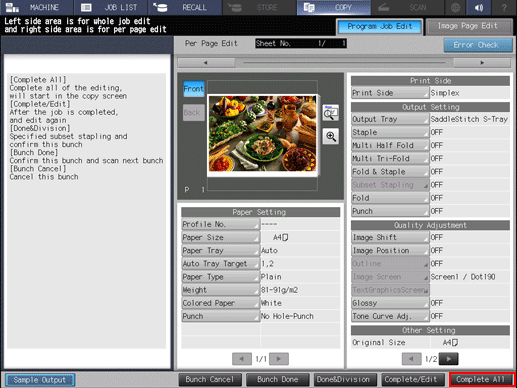Switch to Image Page Edit mode
The width and height of the screenshot is (517, 388).
(x=469, y=27)
